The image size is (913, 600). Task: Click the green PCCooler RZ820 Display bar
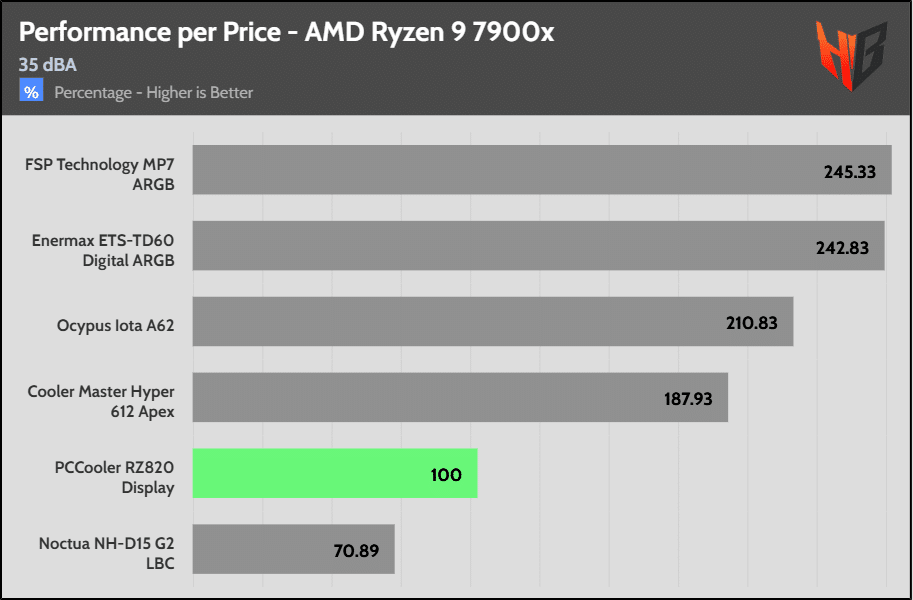pyautogui.click(x=334, y=474)
